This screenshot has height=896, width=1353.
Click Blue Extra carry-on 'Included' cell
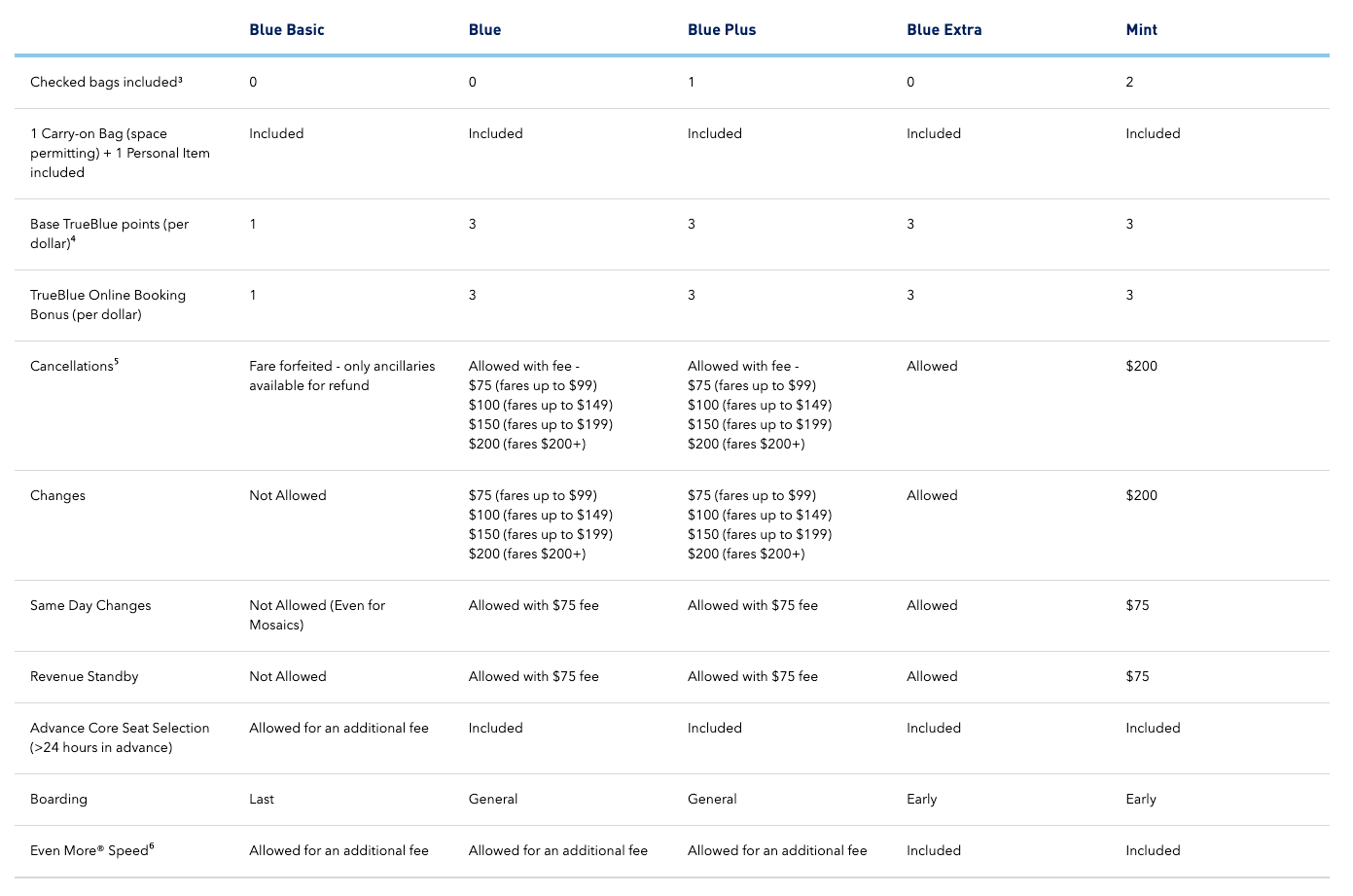pyautogui.click(x=934, y=133)
